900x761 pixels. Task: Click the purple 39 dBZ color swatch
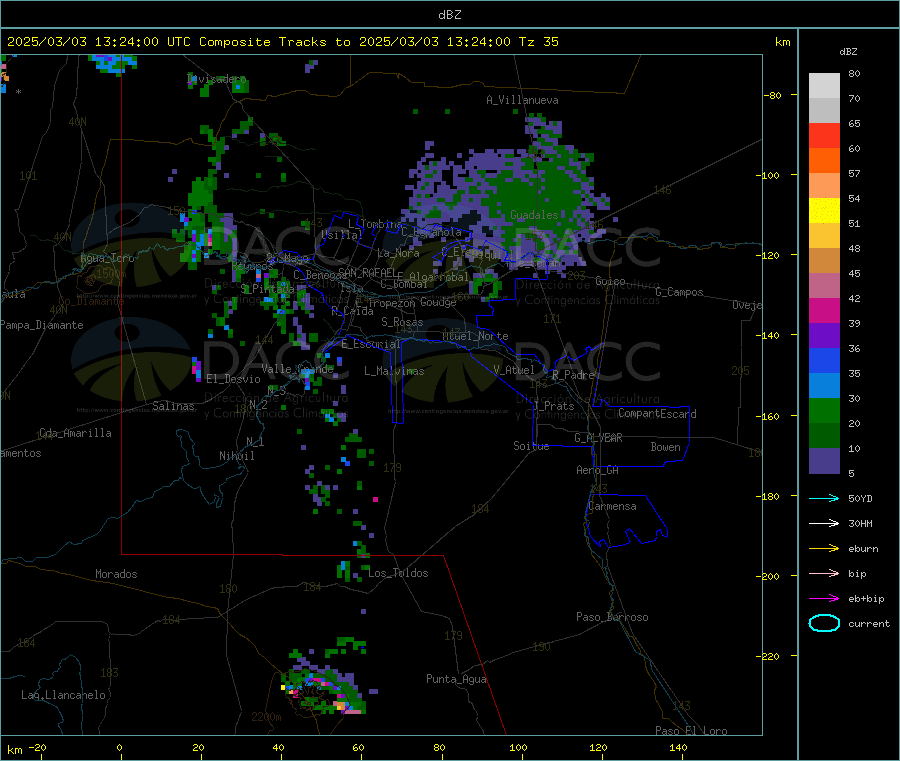[x=824, y=335]
